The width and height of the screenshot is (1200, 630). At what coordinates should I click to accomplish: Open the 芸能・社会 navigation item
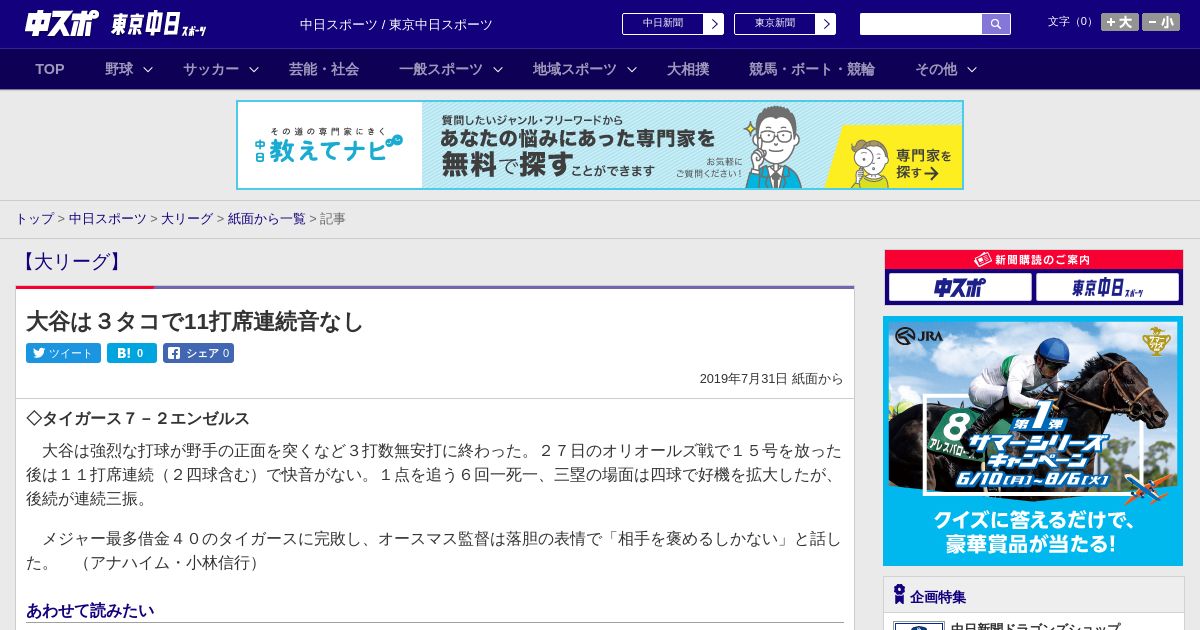(x=324, y=69)
